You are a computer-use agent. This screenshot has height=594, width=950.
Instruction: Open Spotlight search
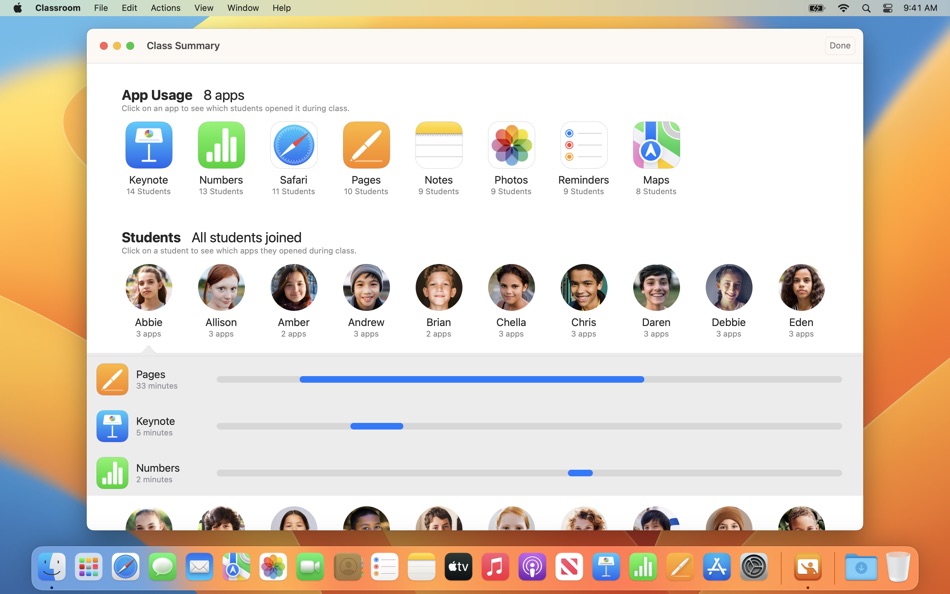click(x=866, y=8)
